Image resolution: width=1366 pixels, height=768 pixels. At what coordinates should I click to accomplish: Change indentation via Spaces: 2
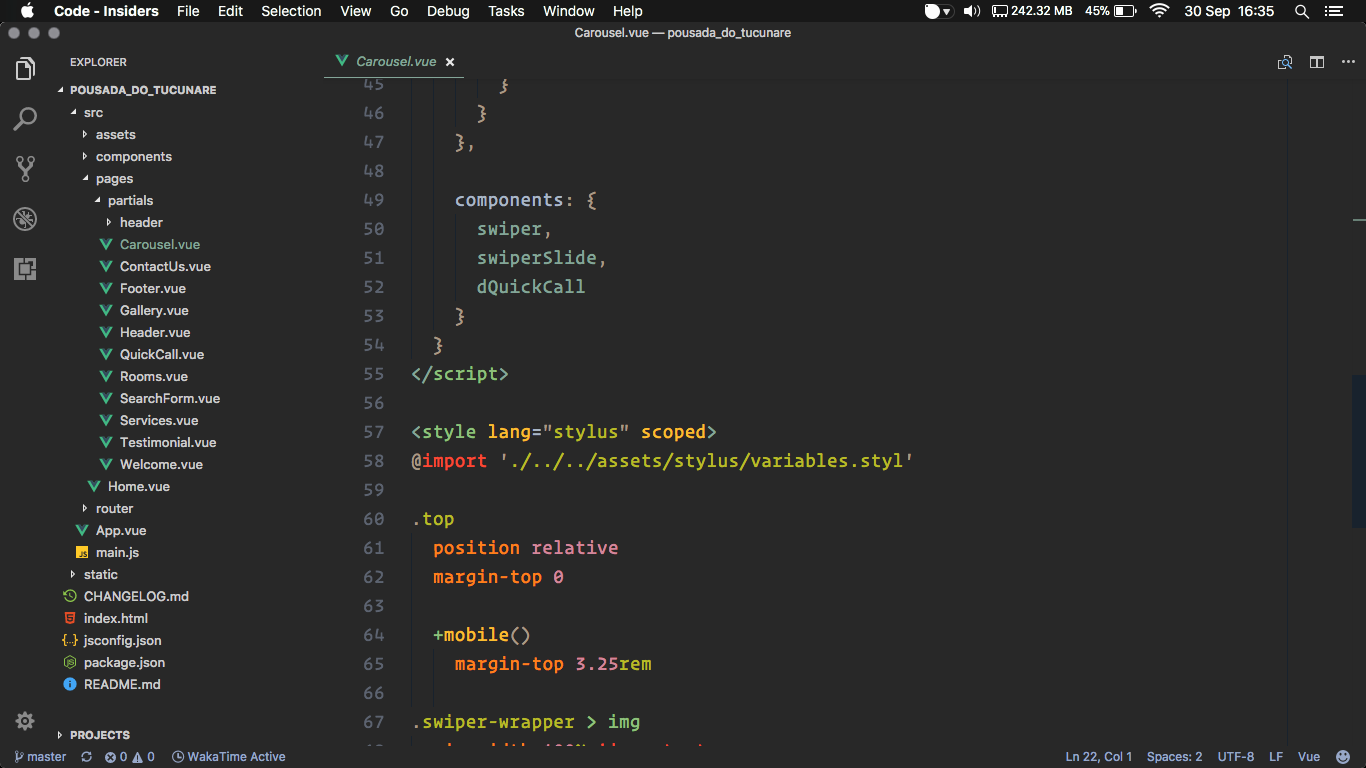tap(1175, 757)
